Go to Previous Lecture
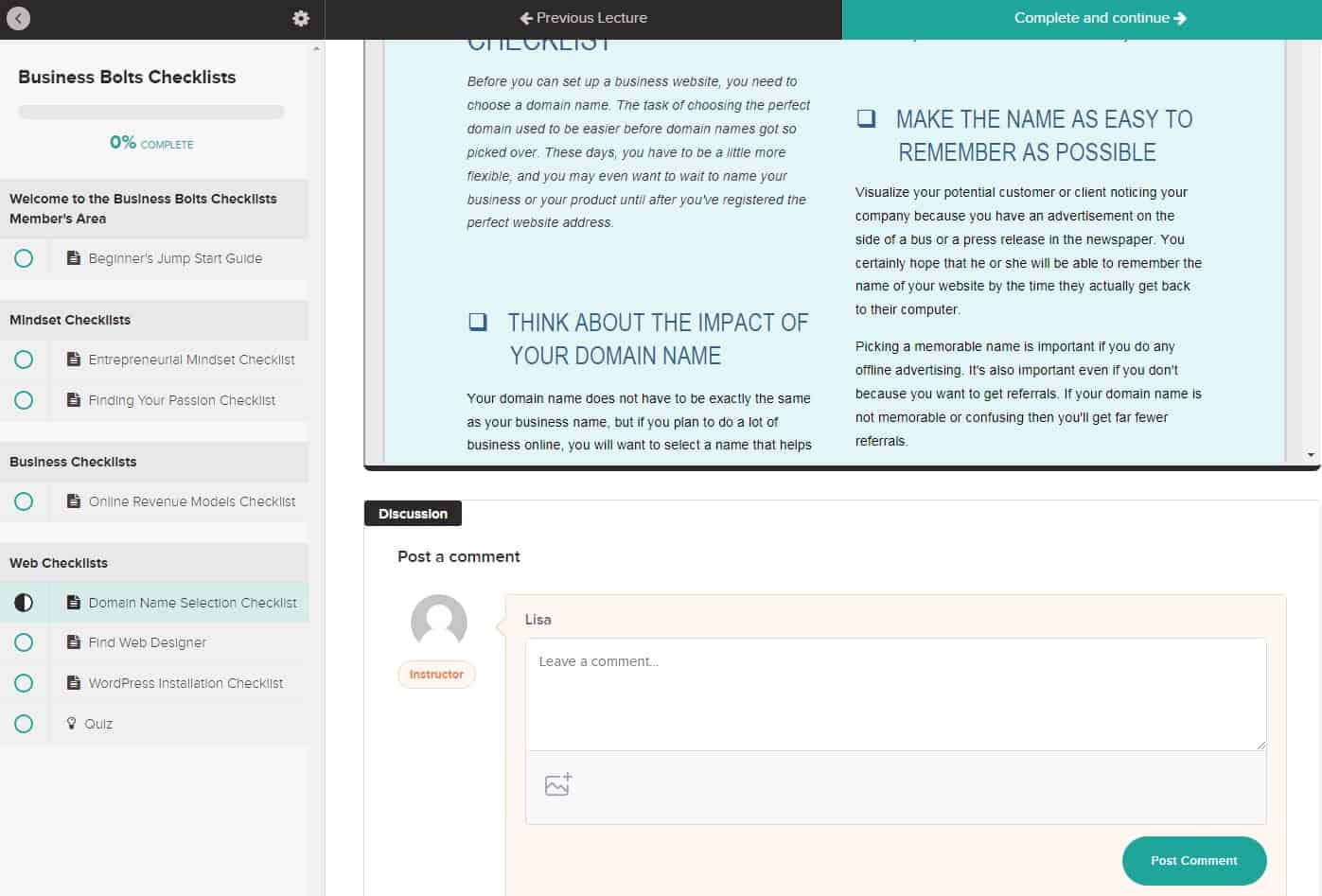This screenshot has width=1322, height=896. point(583,18)
